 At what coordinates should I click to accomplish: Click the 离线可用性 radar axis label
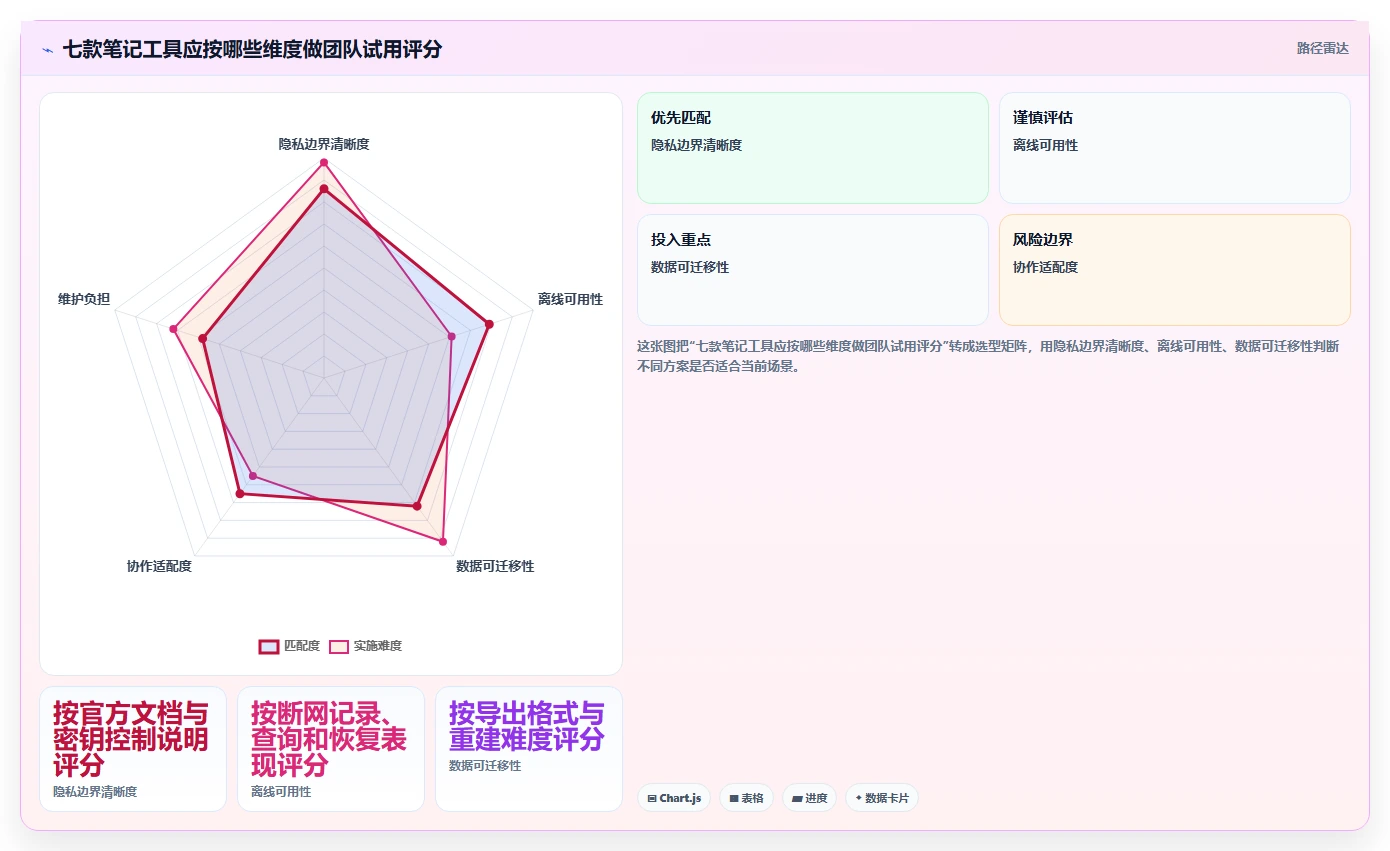(x=570, y=299)
